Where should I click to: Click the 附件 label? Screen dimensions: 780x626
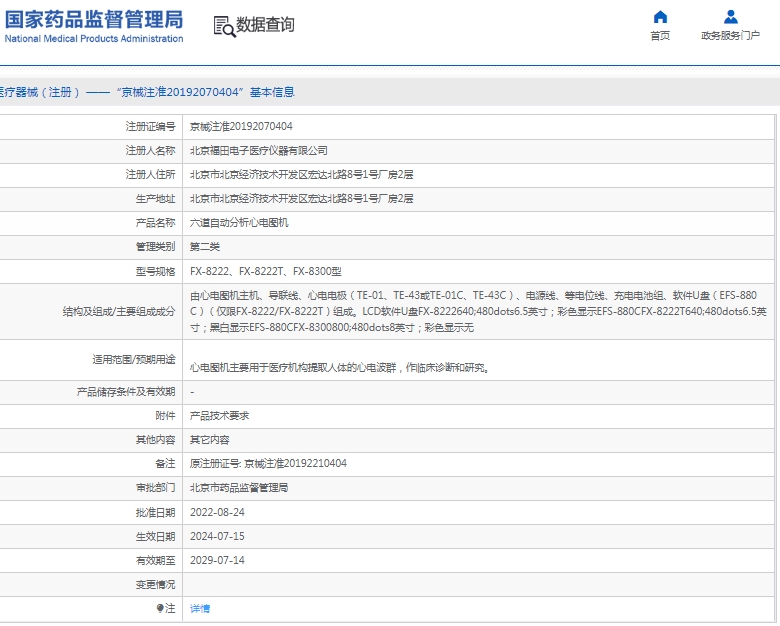[x=166, y=416]
